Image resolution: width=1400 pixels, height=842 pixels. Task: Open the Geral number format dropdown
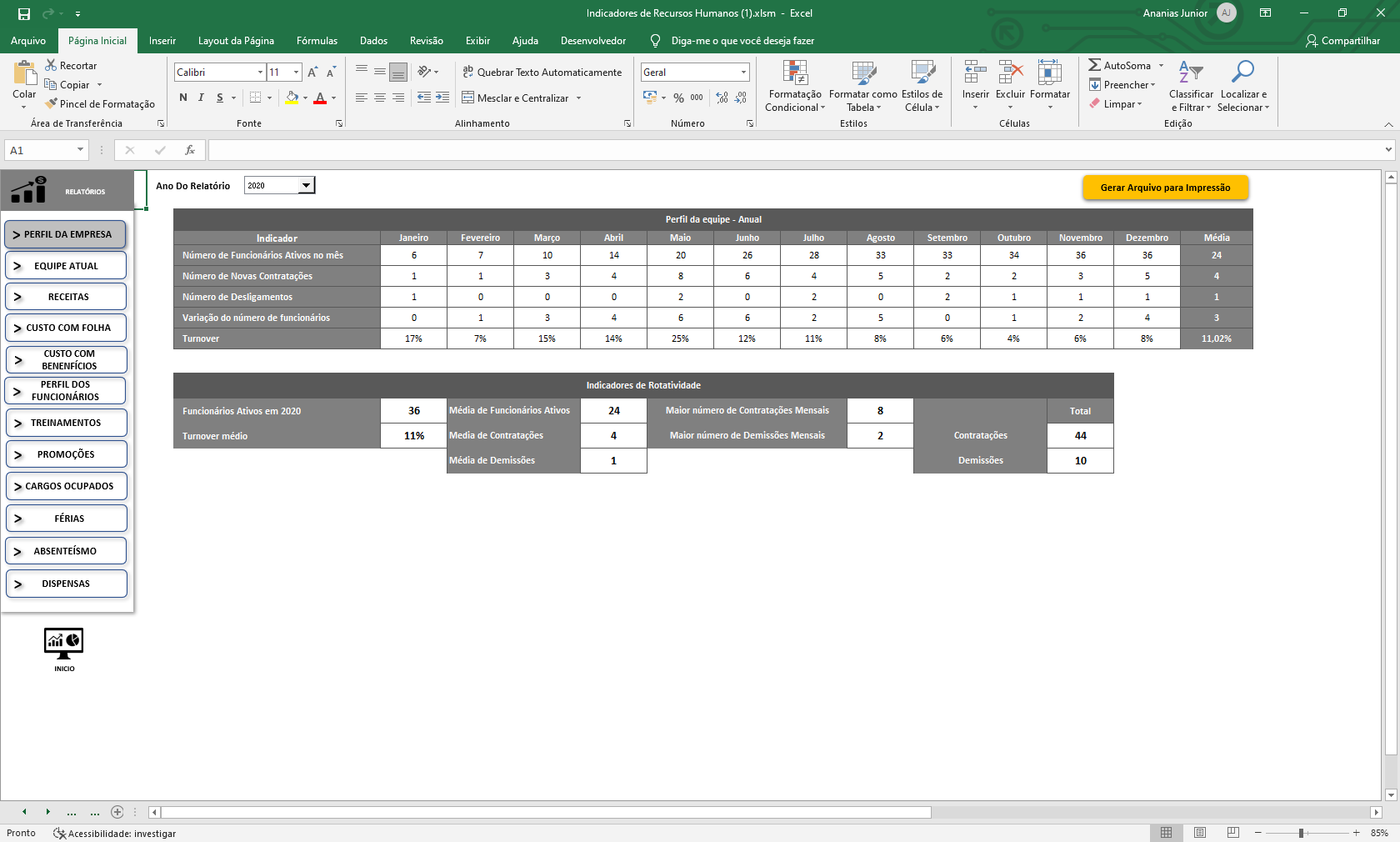pyautogui.click(x=743, y=73)
